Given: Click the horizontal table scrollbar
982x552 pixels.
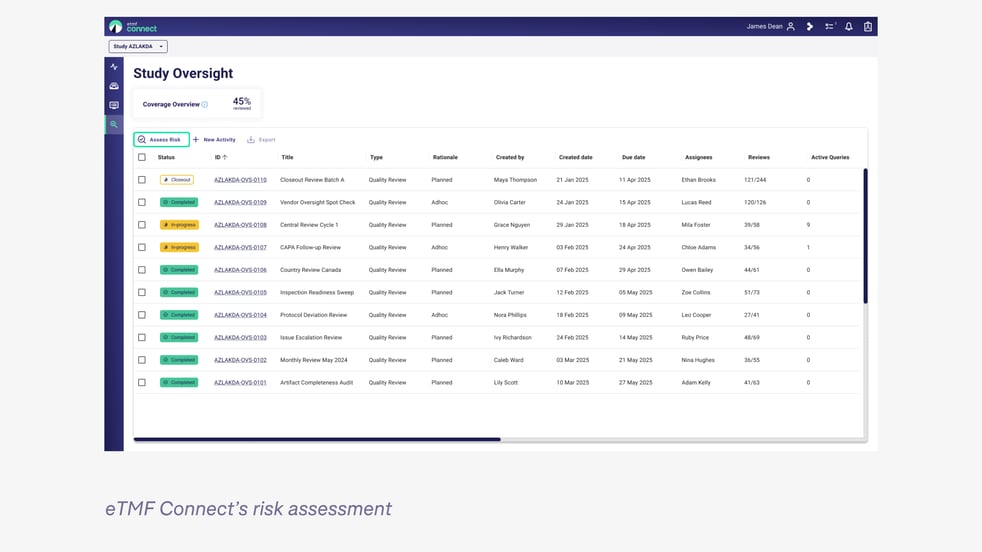Looking at the screenshot, I should point(317,439).
